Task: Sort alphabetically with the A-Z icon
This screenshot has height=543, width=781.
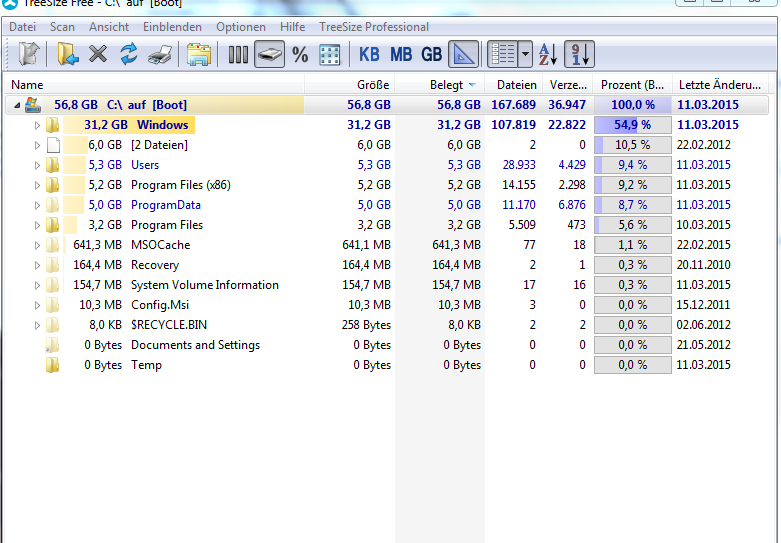Action: click(x=548, y=54)
